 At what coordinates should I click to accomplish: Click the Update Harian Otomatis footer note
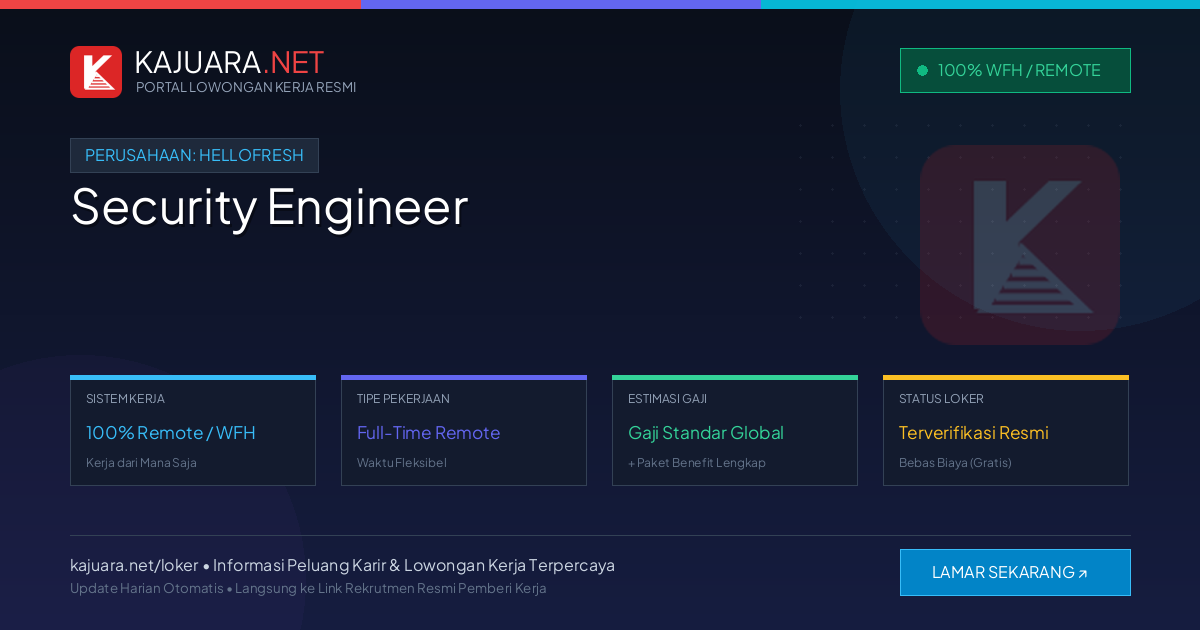click(x=147, y=588)
